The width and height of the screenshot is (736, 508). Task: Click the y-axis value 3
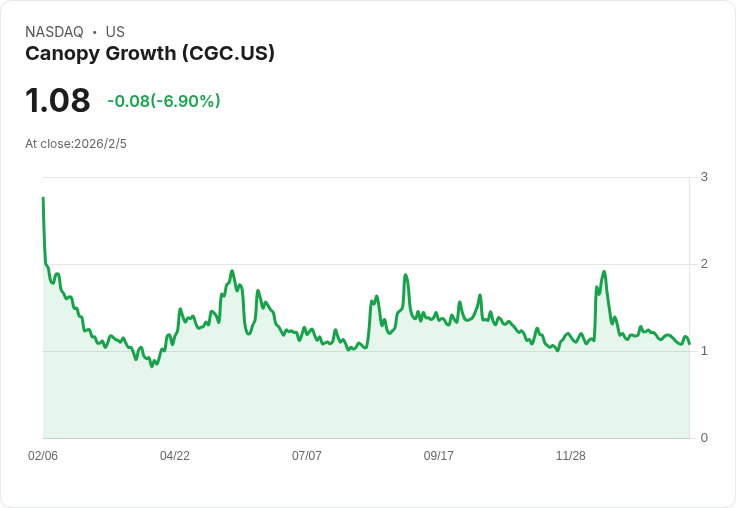704,177
